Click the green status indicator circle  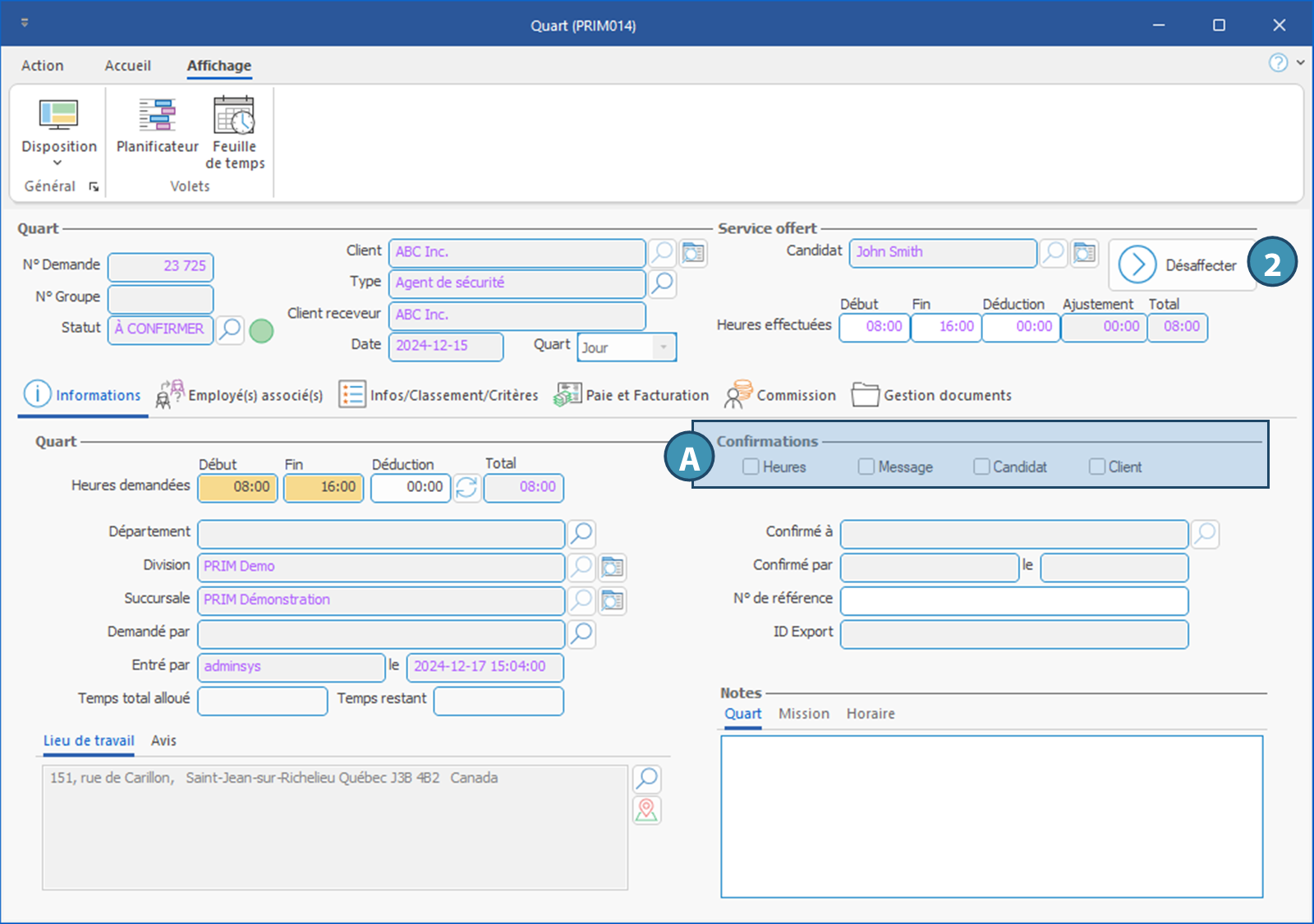pos(261,331)
